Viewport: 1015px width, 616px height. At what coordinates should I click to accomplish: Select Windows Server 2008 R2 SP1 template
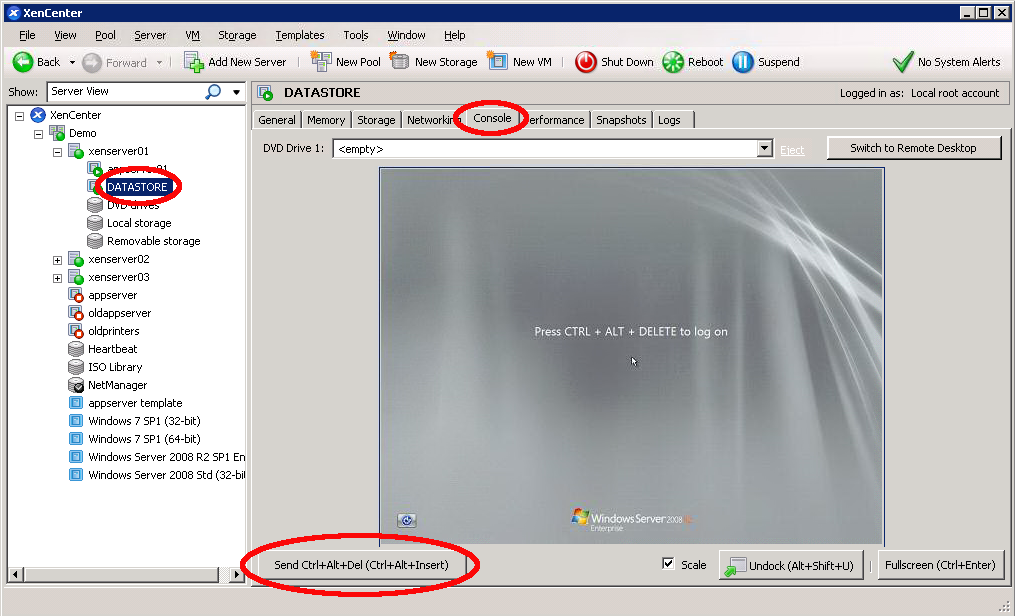pos(166,457)
